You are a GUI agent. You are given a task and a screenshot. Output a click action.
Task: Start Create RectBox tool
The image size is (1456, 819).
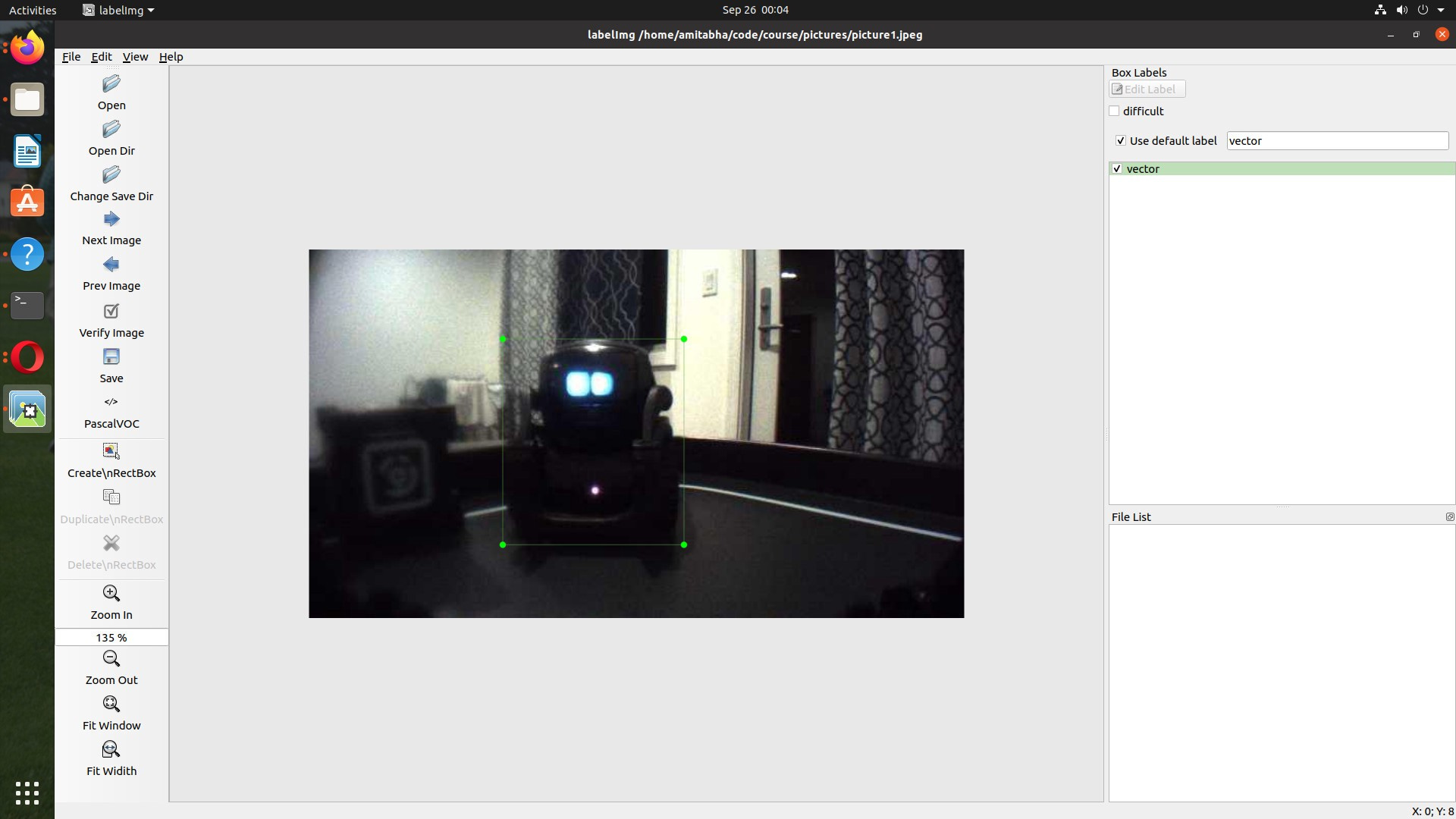tap(111, 451)
